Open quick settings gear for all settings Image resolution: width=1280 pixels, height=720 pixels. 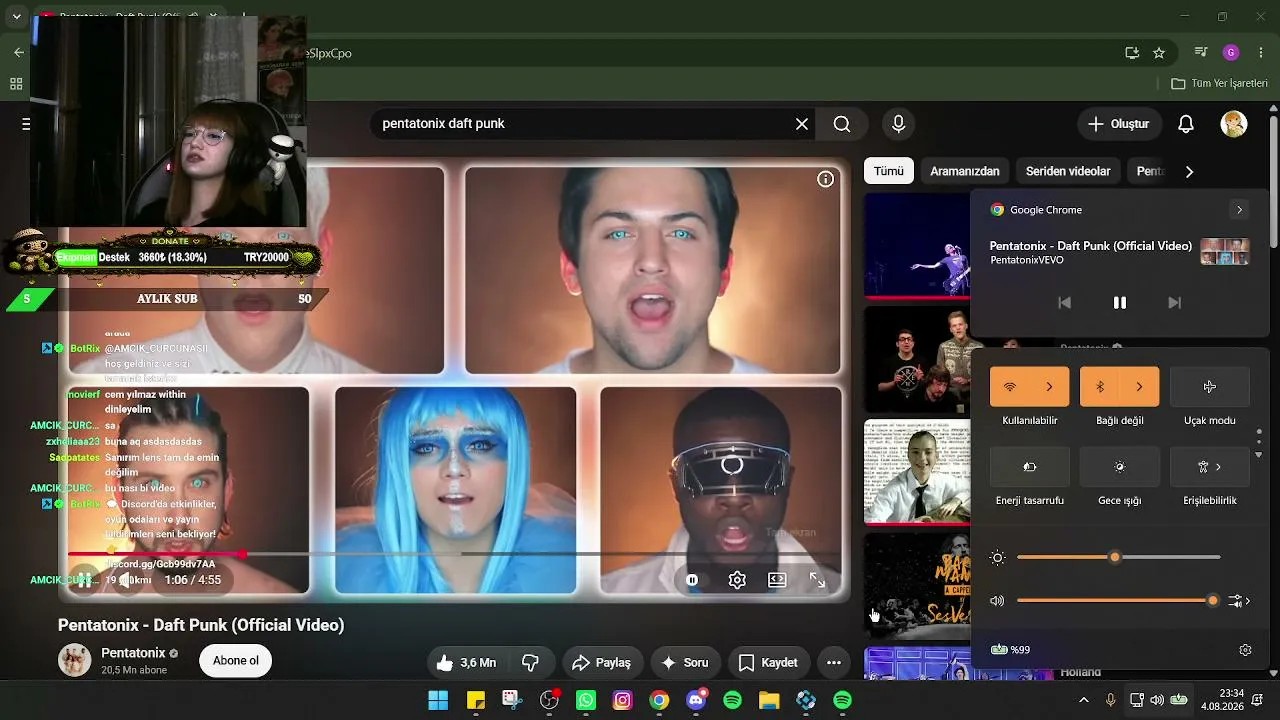(x=1245, y=650)
